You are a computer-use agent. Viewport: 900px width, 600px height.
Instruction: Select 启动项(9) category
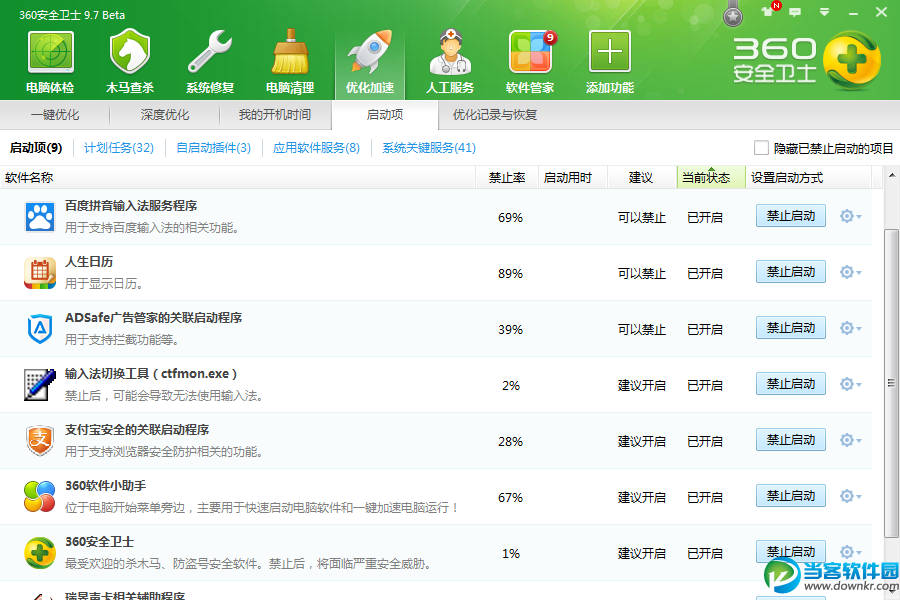tap(36, 148)
